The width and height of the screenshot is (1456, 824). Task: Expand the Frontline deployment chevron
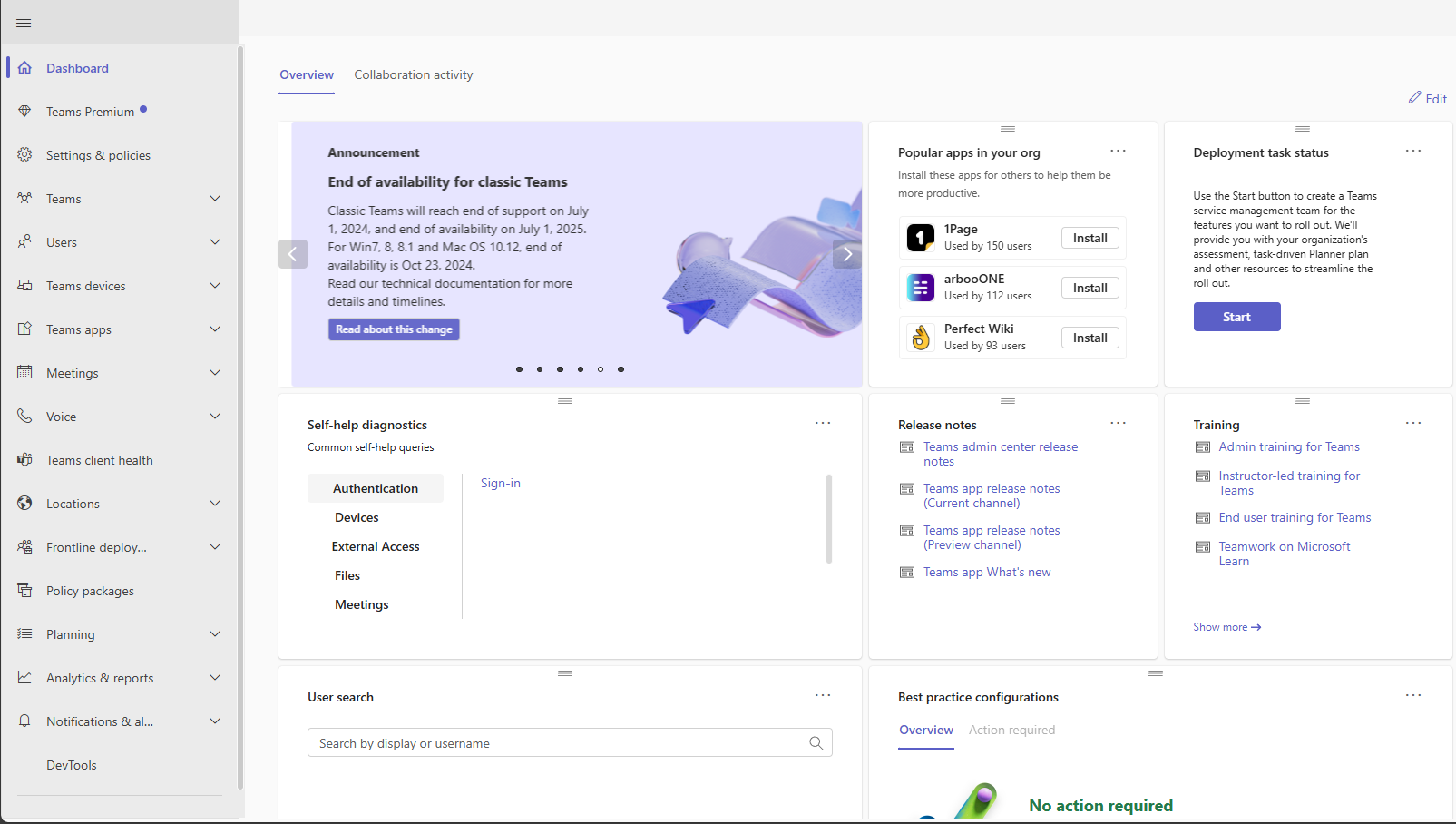215,547
